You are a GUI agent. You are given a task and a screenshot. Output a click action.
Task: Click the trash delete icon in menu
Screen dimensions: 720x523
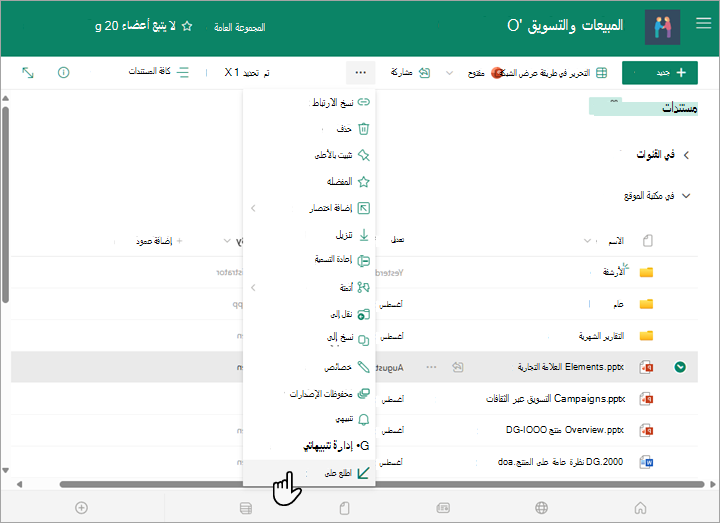coord(363,129)
